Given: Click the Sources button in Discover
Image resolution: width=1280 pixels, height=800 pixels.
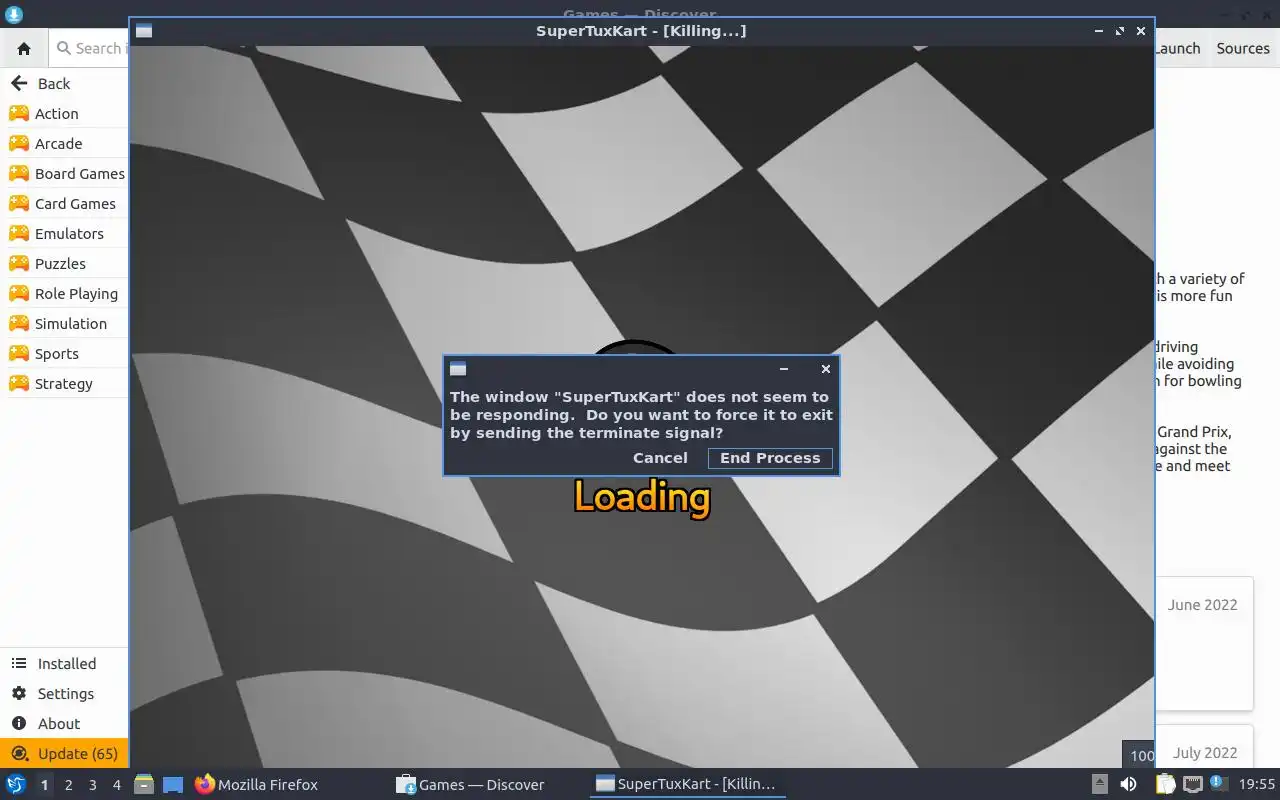Looking at the screenshot, I should [1243, 48].
